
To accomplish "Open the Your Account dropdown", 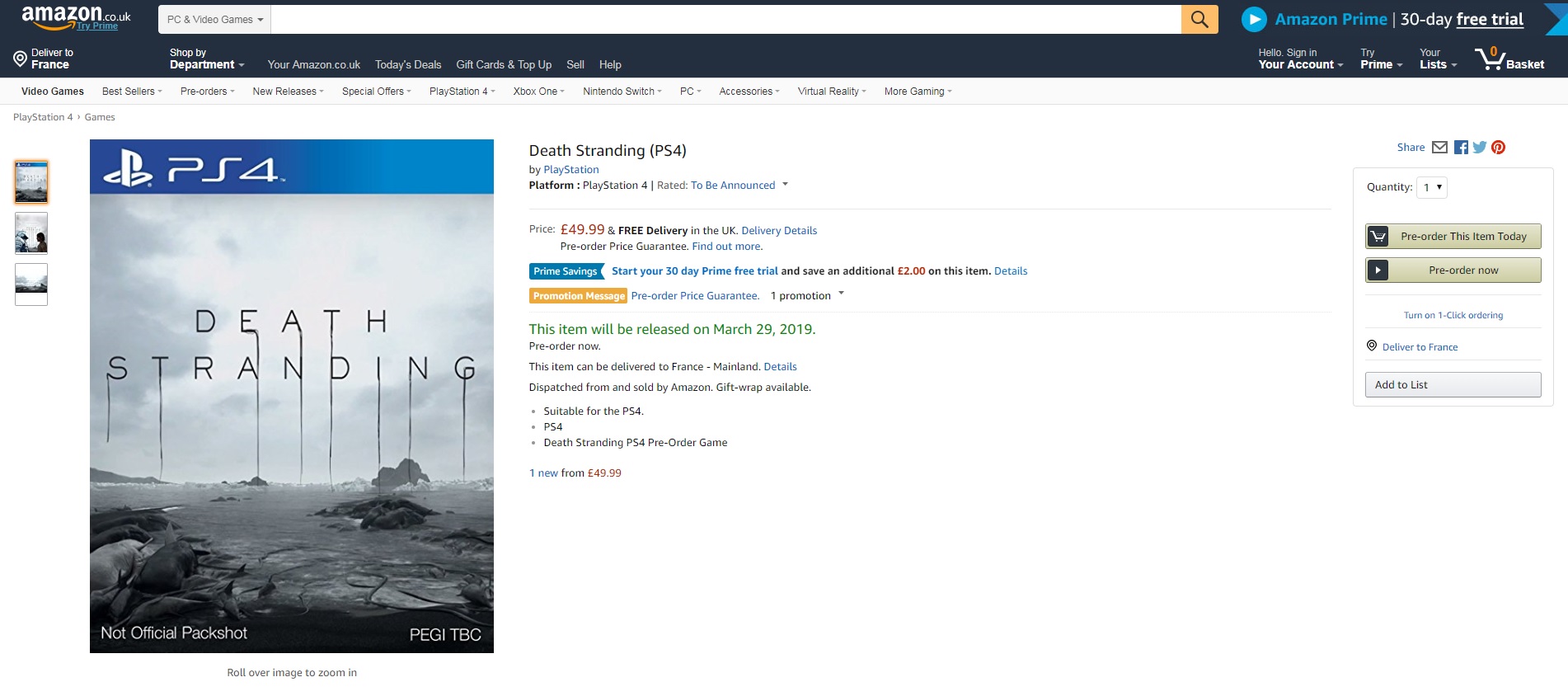I will pyautogui.click(x=1301, y=59).
